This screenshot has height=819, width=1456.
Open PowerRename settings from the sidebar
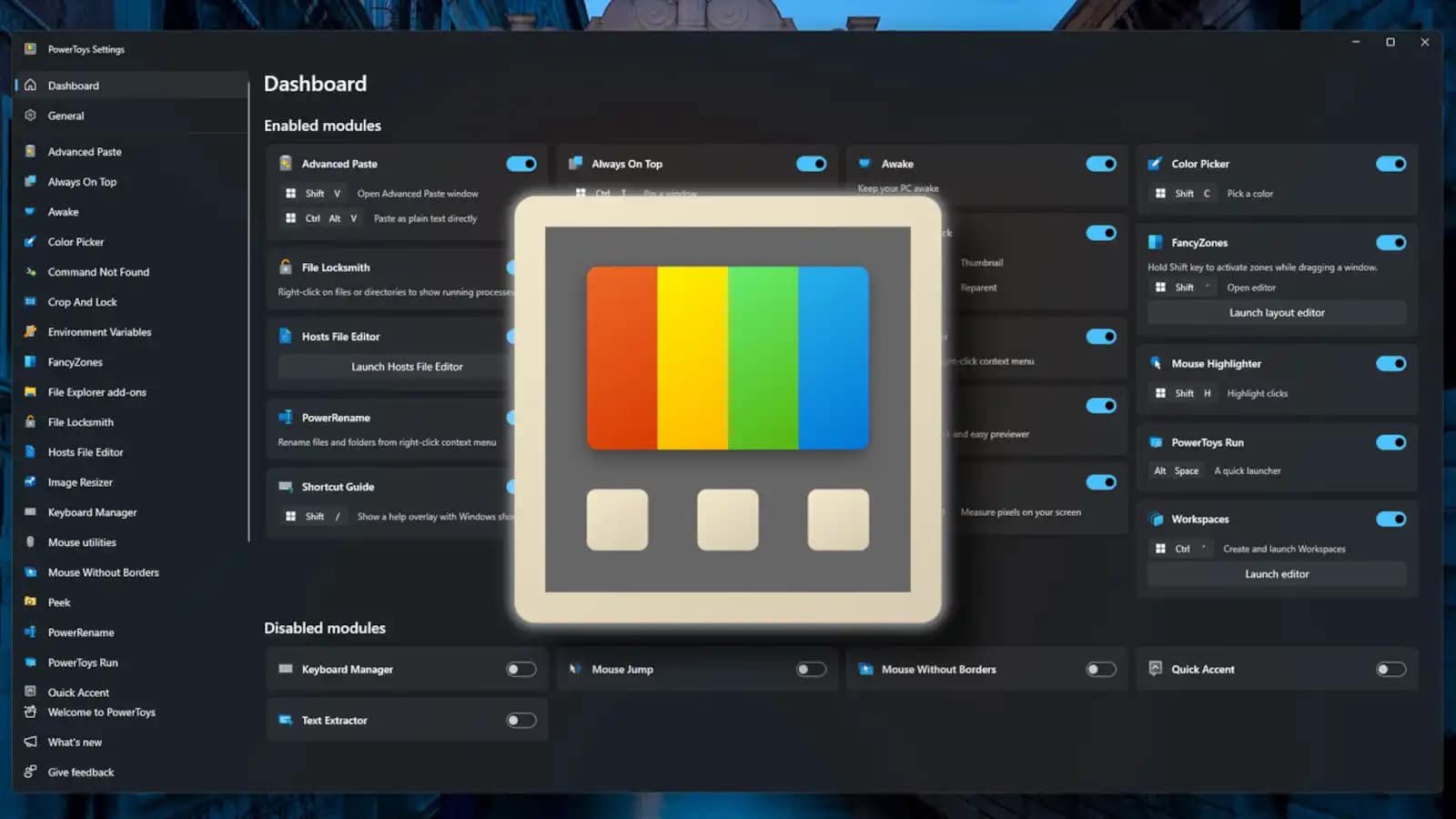tap(81, 632)
